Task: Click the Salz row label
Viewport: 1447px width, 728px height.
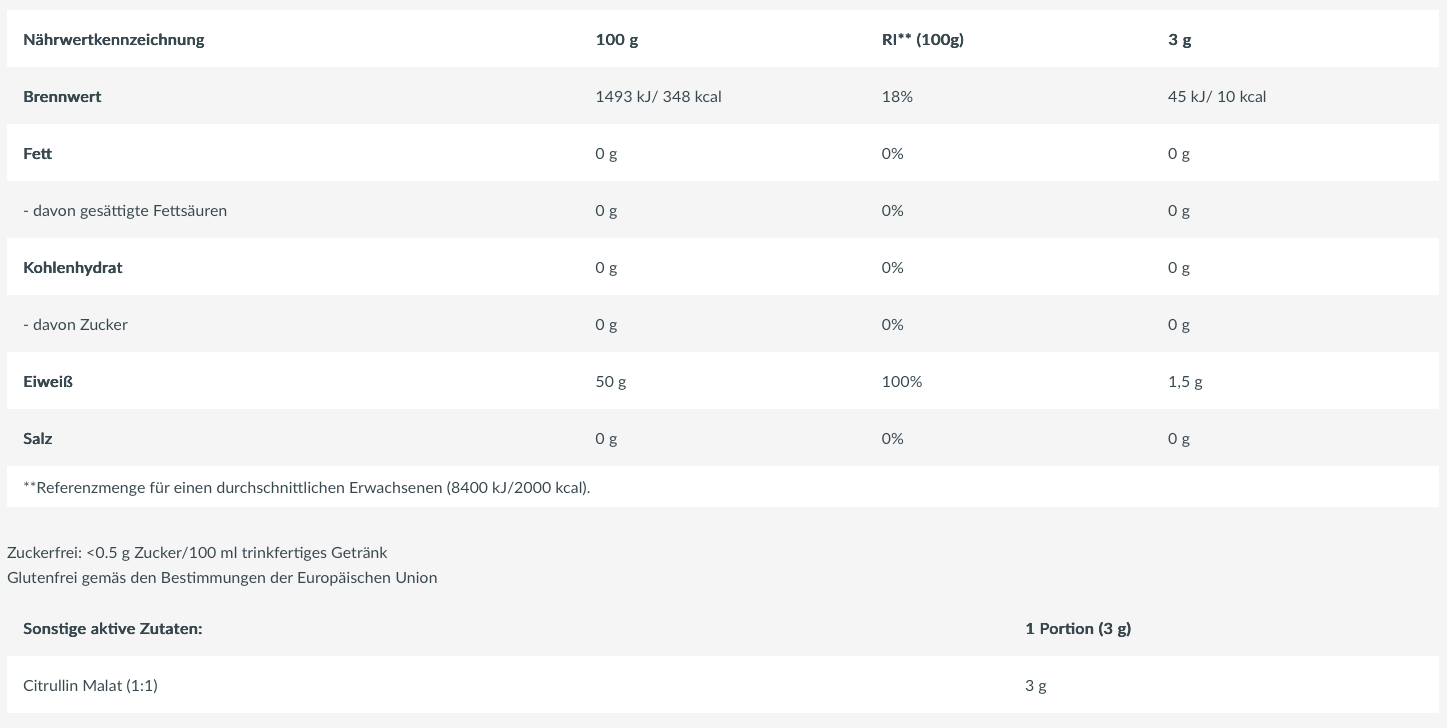Action: click(38, 439)
